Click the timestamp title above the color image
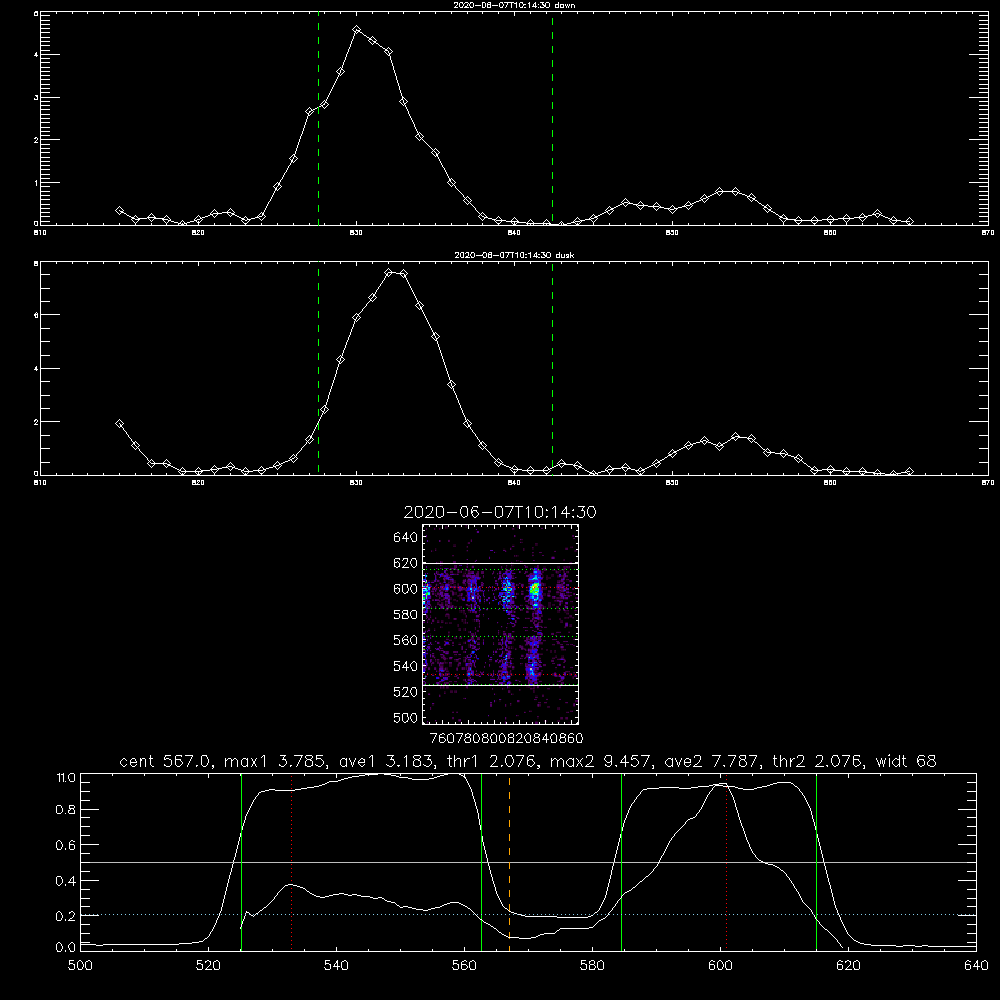The image size is (1000, 1000). coord(500,512)
